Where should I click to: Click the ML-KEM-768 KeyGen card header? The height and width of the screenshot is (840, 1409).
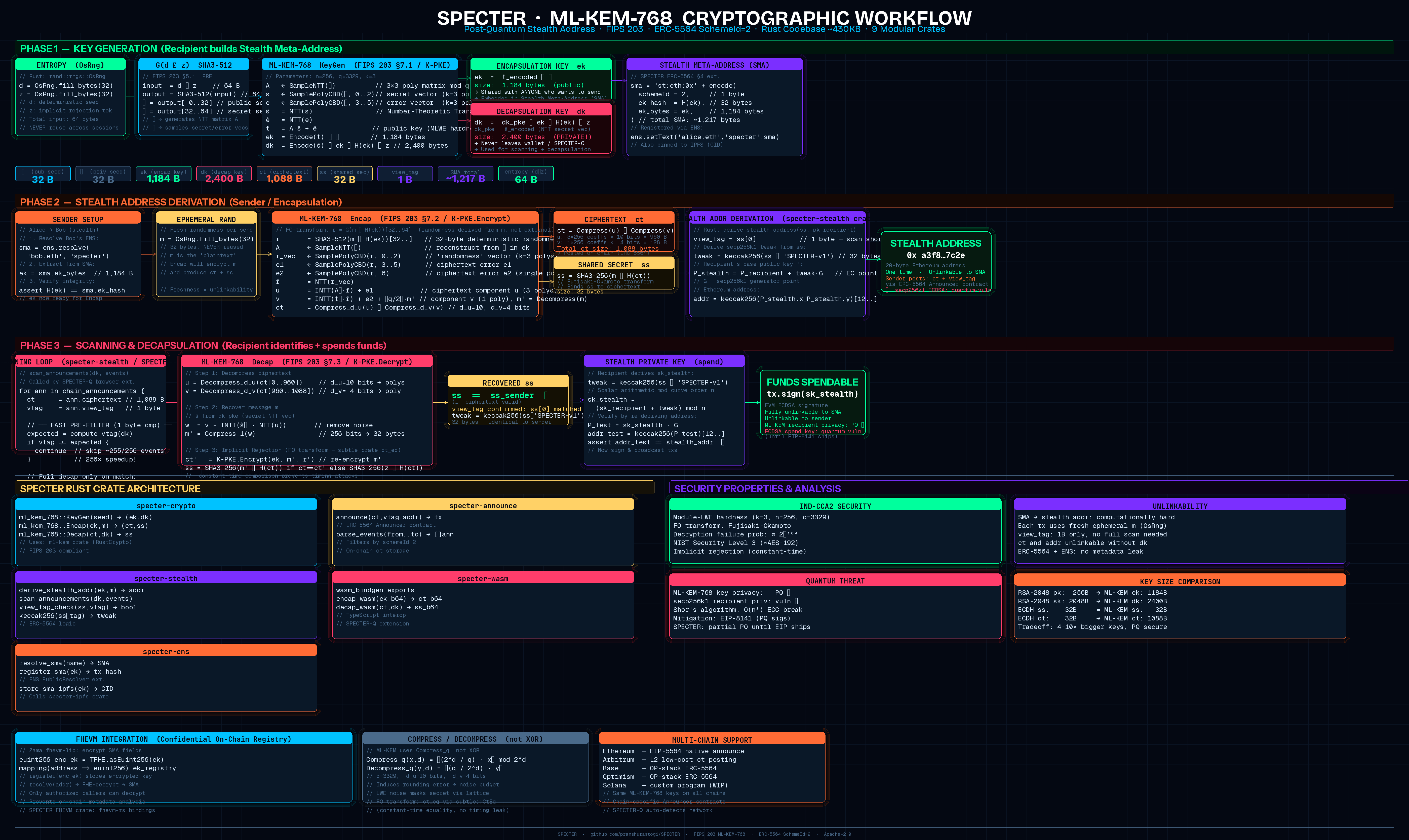(360, 65)
